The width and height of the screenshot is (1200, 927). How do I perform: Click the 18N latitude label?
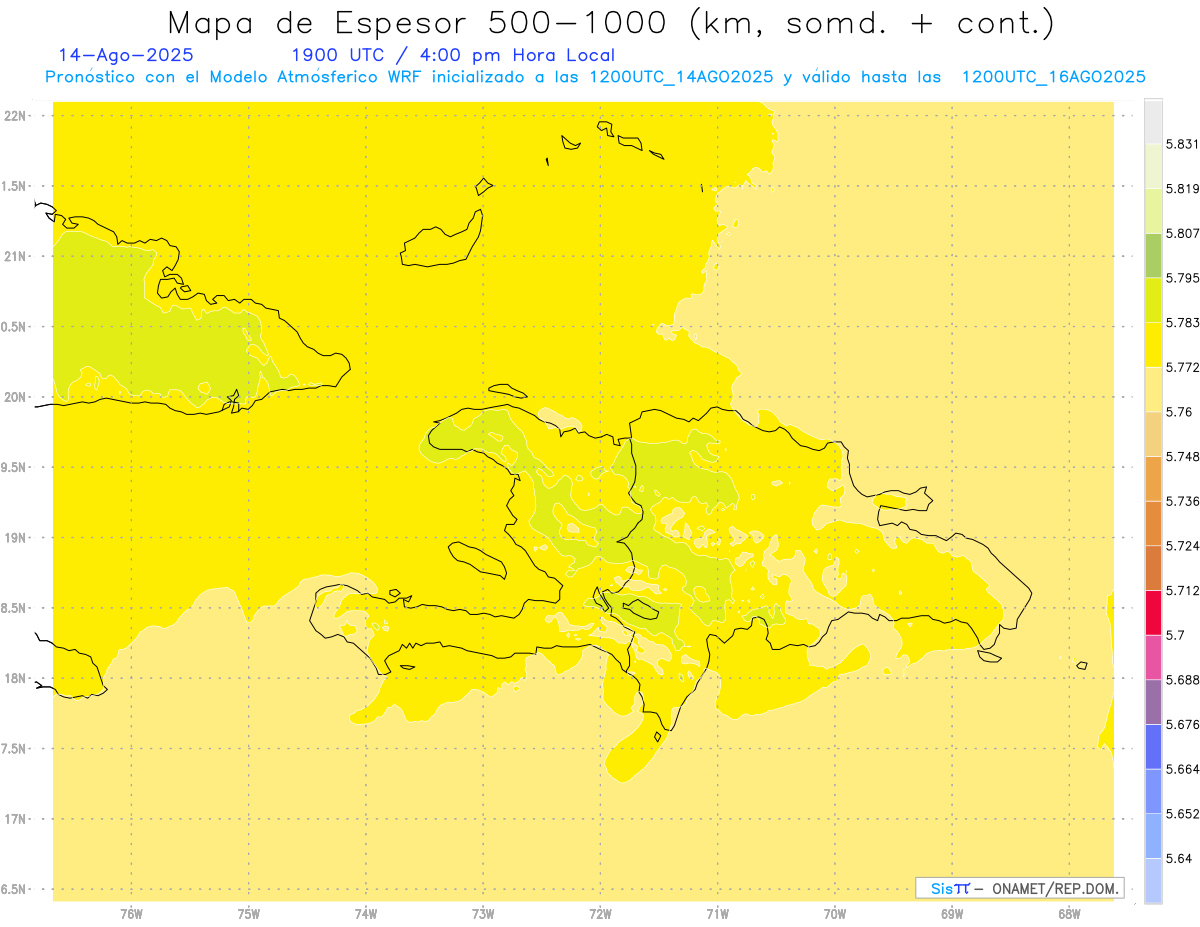click(x=15, y=678)
